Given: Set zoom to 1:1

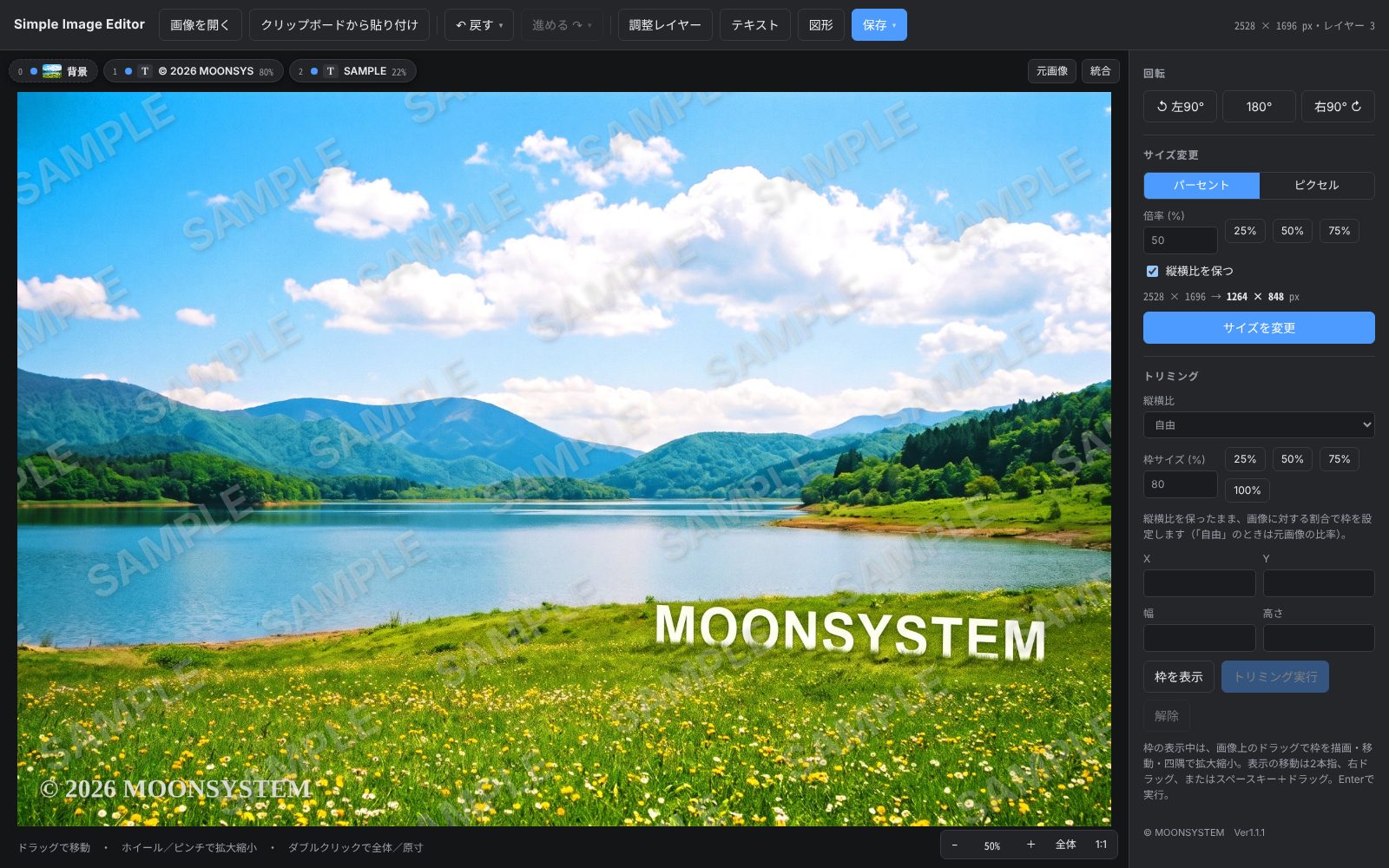Looking at the screenshot, I should [1101, 845].
